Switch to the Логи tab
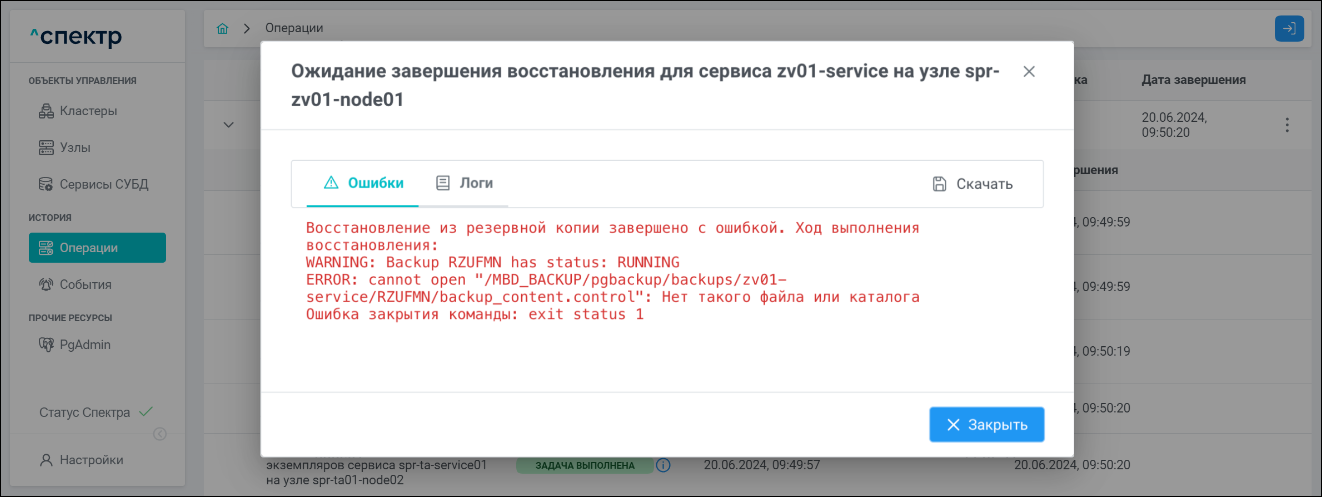 (x=464, y=183)
